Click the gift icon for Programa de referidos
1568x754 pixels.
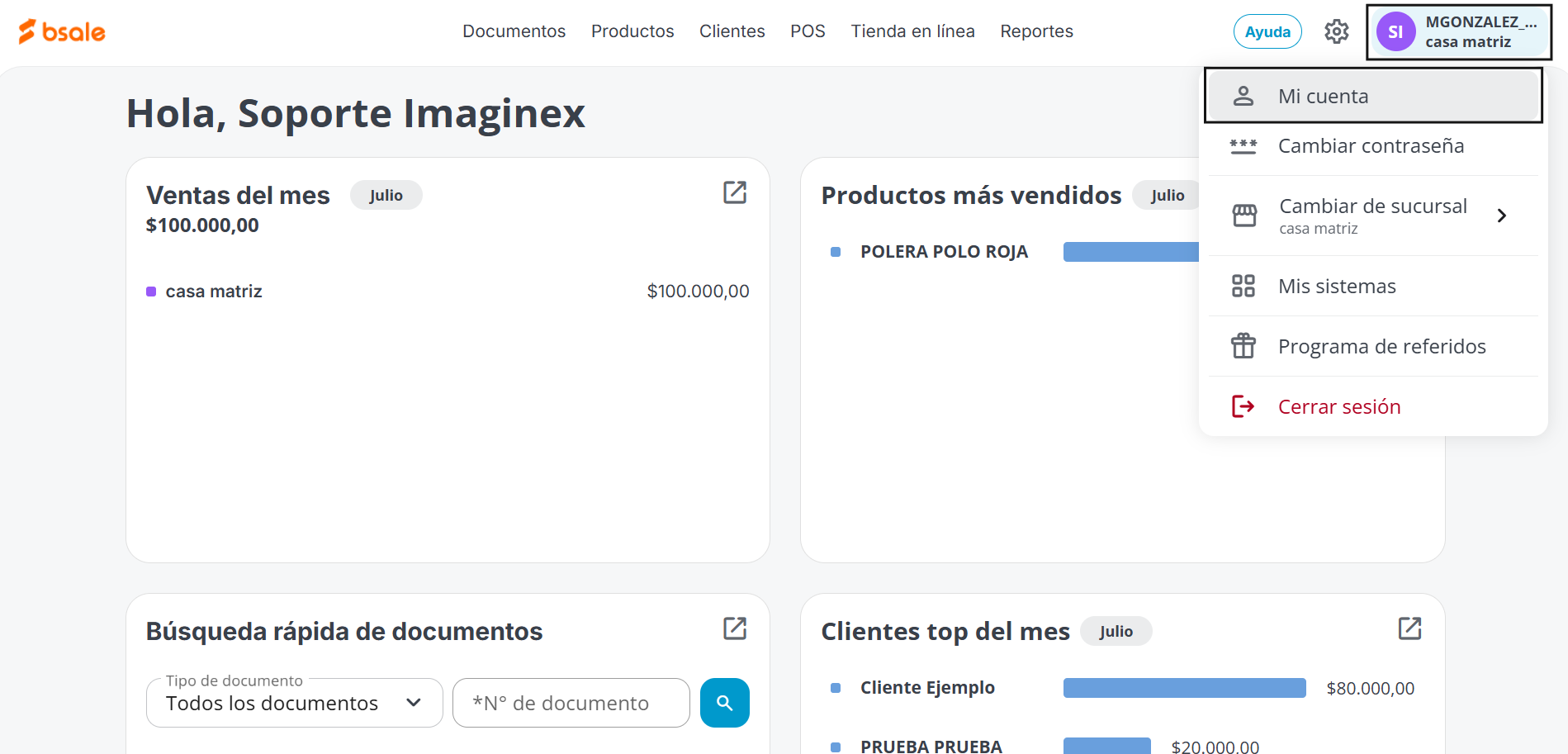coord(1243,346)
